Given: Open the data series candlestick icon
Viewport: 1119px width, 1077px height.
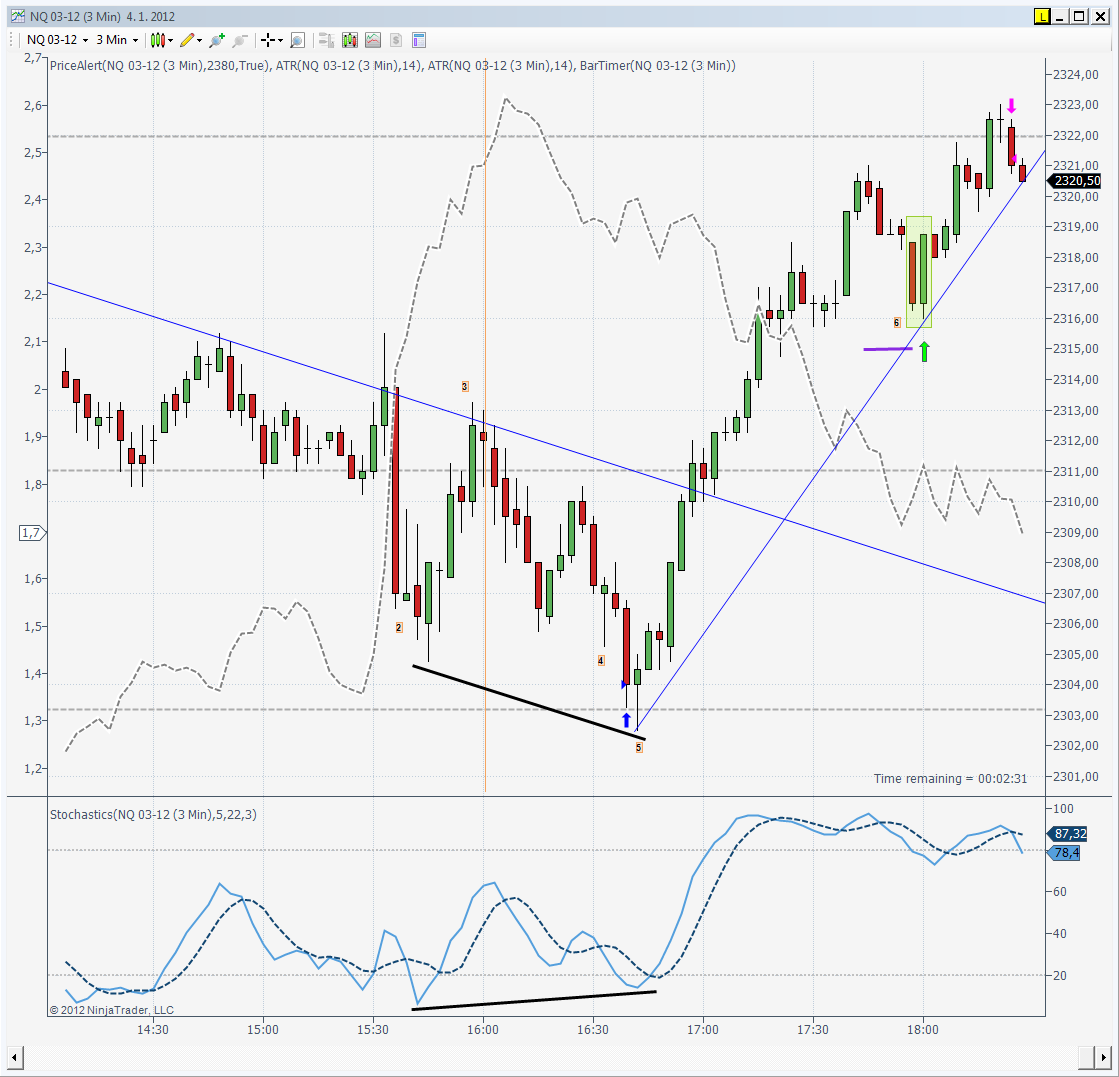Looking at the screenshot, I should click(x=350, y=40).
